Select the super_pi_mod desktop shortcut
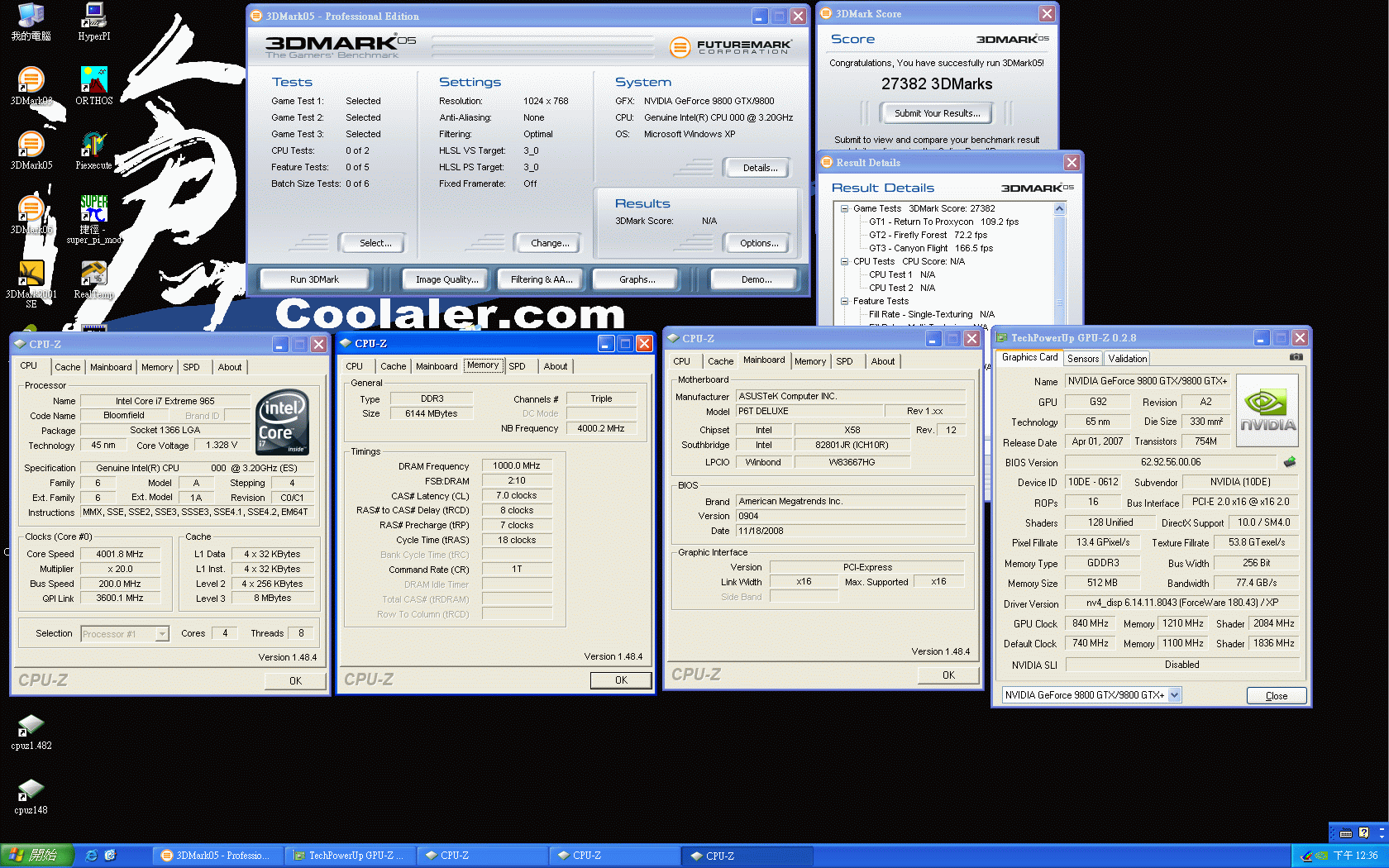 93,210
